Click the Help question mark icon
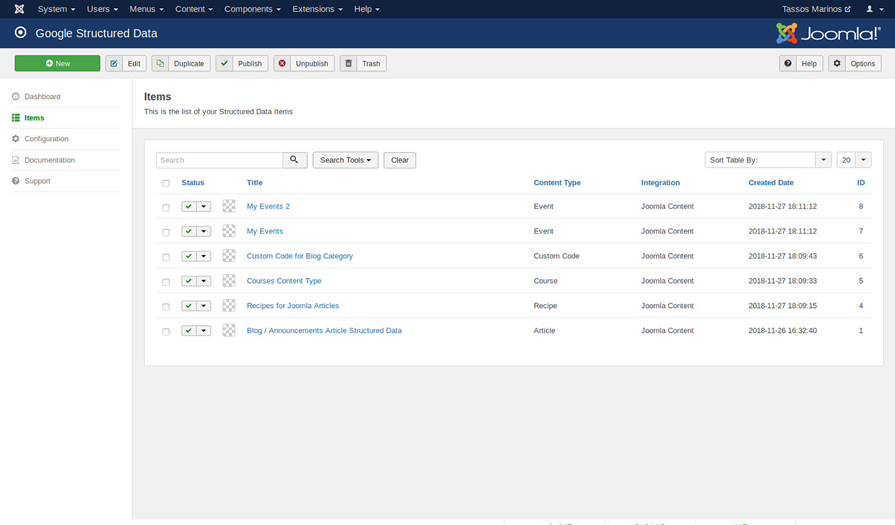The width and height of the screenshot is (895, 525). coord(788,63)
